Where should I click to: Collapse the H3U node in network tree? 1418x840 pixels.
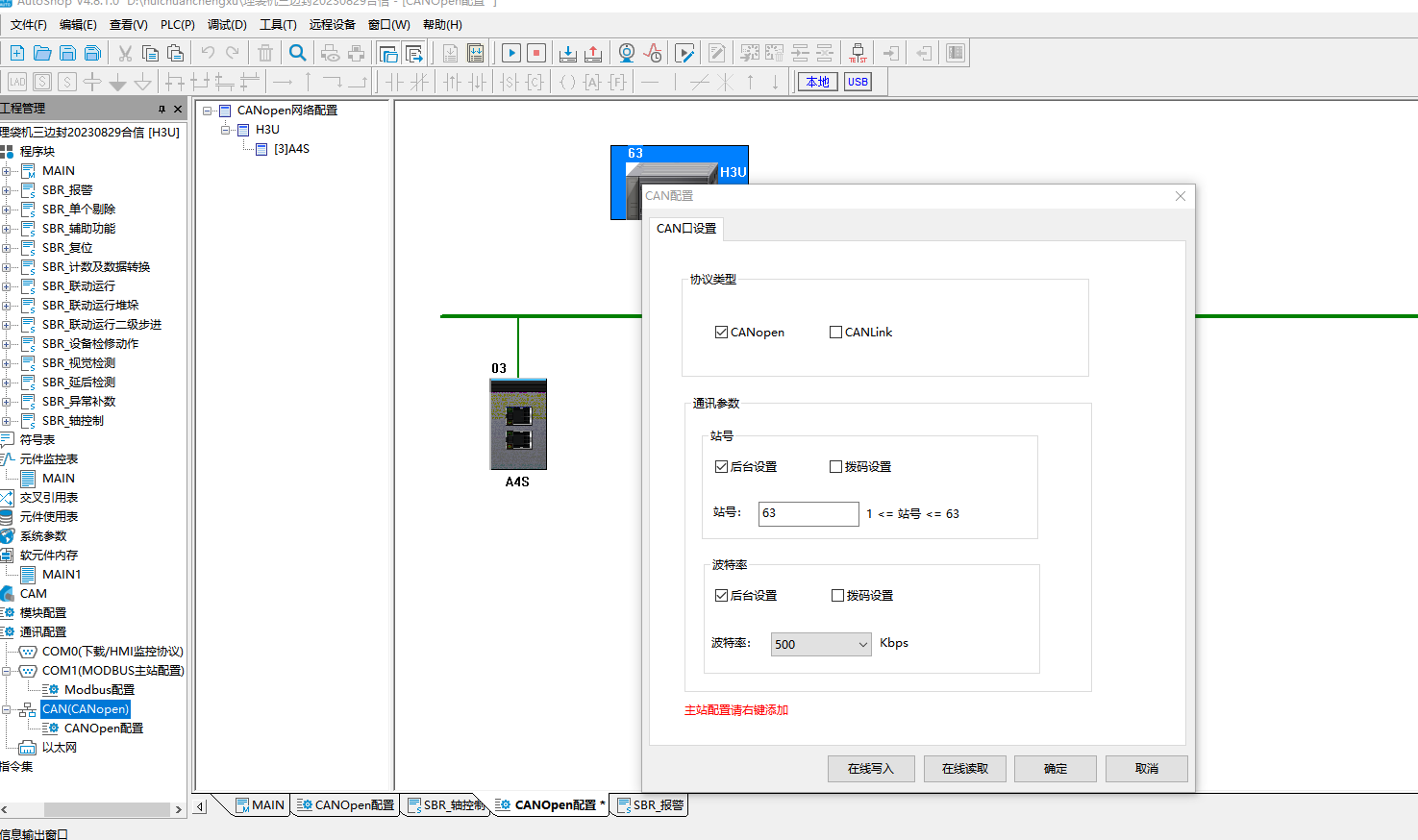(x=225, y=130)
